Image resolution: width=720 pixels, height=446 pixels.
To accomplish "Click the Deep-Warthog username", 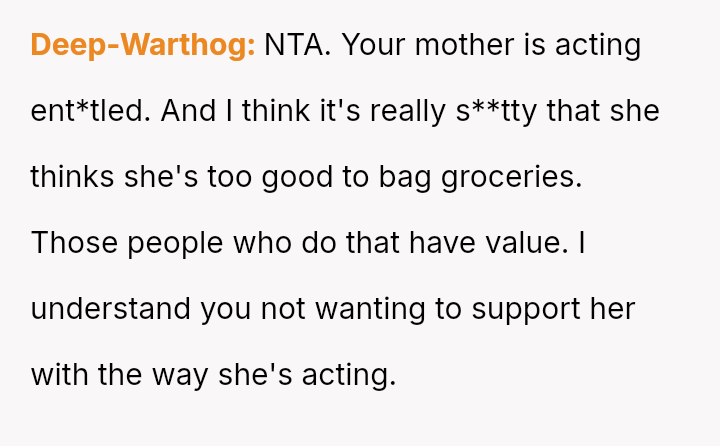I will click(143, 45).
